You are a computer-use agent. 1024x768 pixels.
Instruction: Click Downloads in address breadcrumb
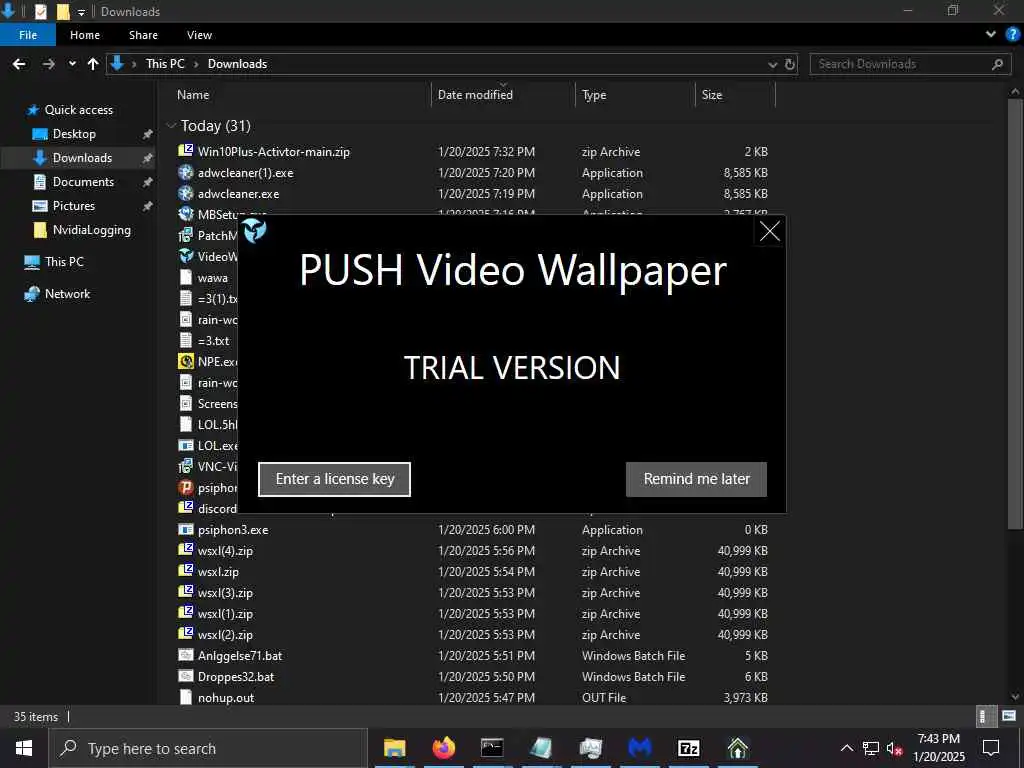coord(237,64)
